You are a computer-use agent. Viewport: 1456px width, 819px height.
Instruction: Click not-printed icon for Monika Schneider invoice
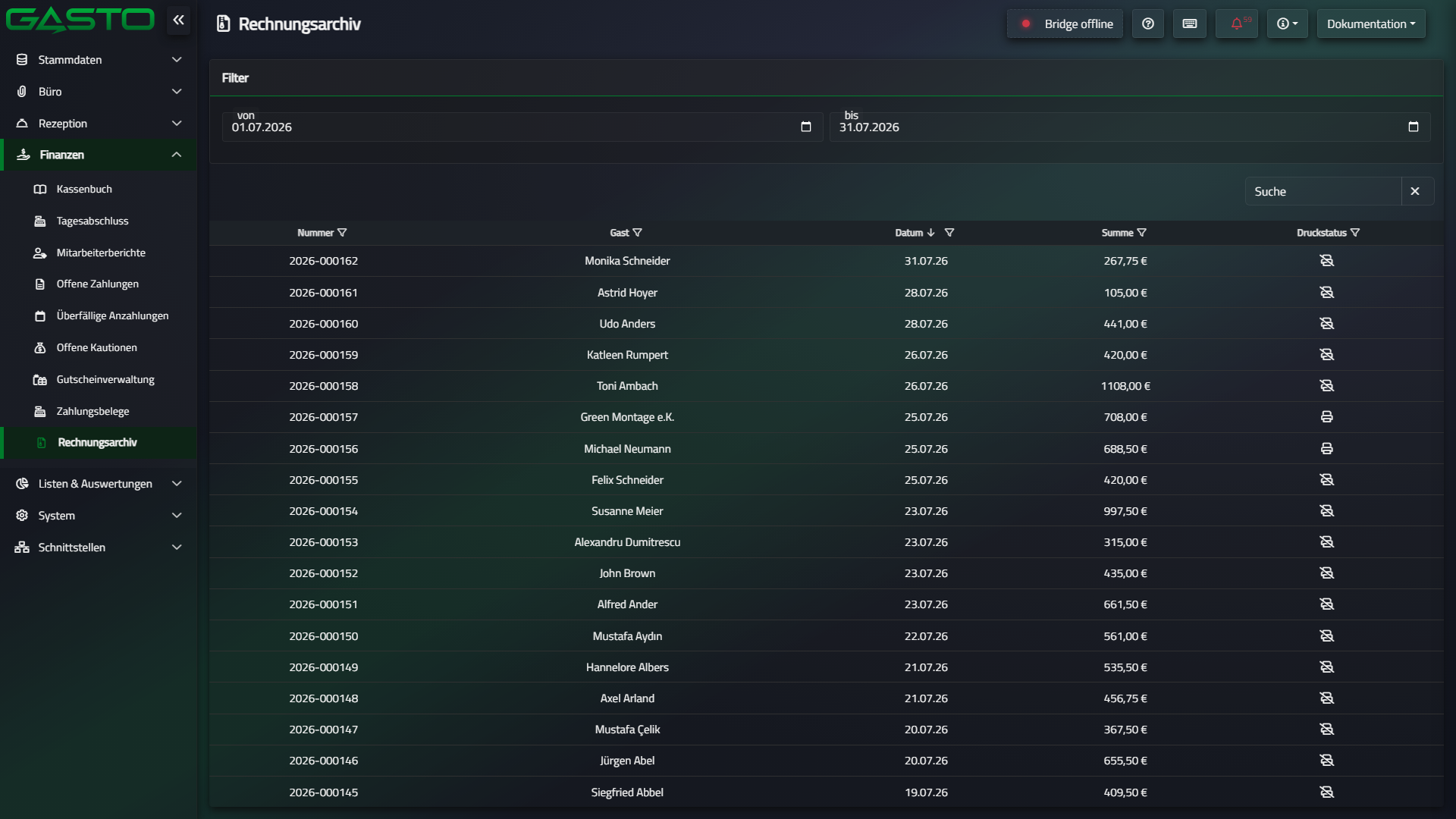point(1326,261)
